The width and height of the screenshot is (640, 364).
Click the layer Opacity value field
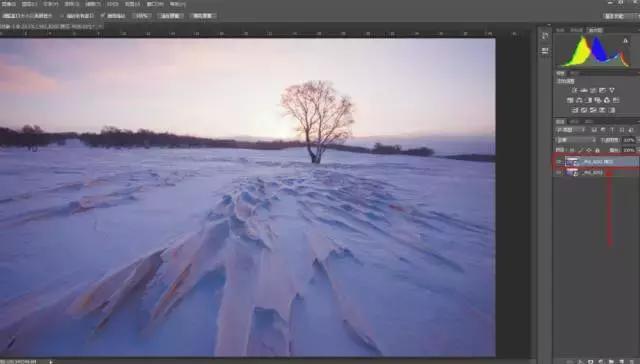629,140
